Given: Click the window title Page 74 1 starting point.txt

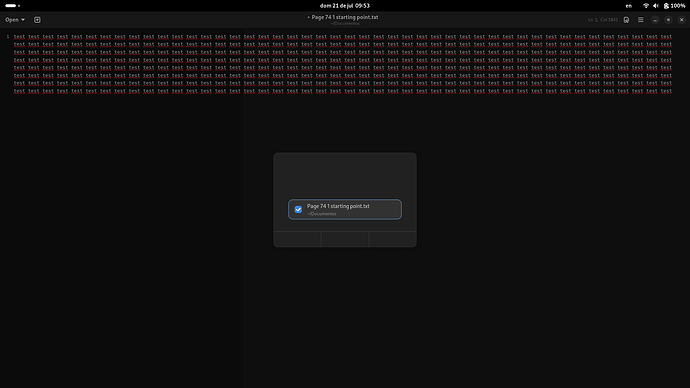Looking at the screenshot, I should tap(345, 17).
